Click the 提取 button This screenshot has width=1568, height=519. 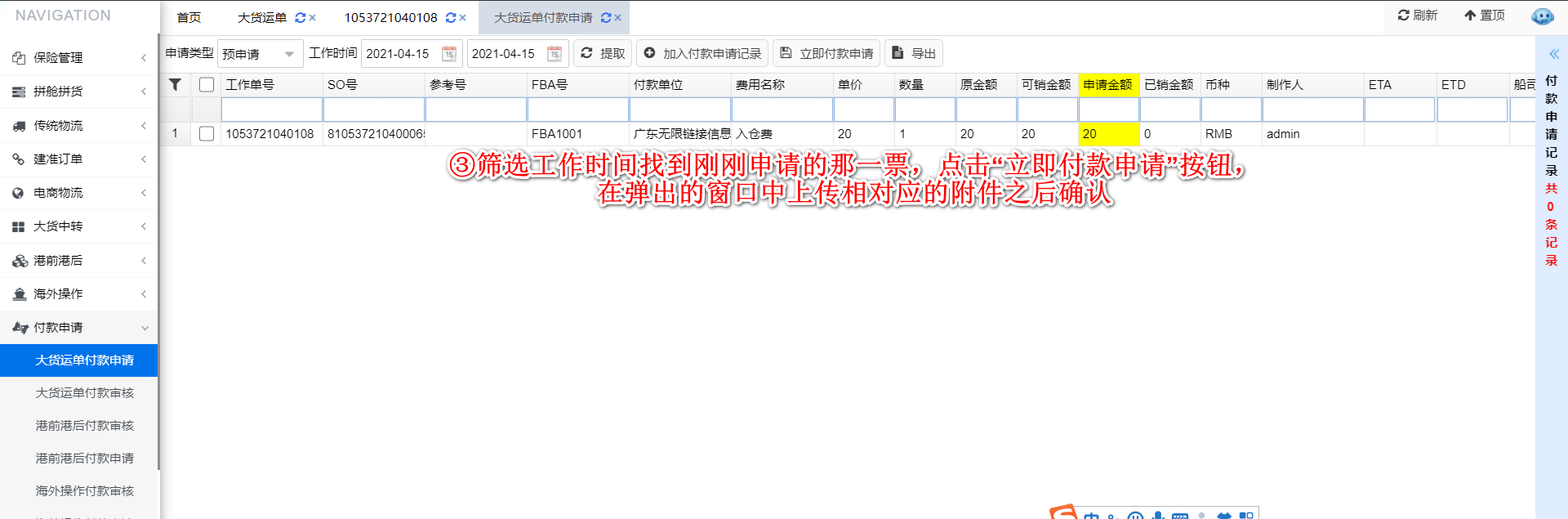point(603,53)
